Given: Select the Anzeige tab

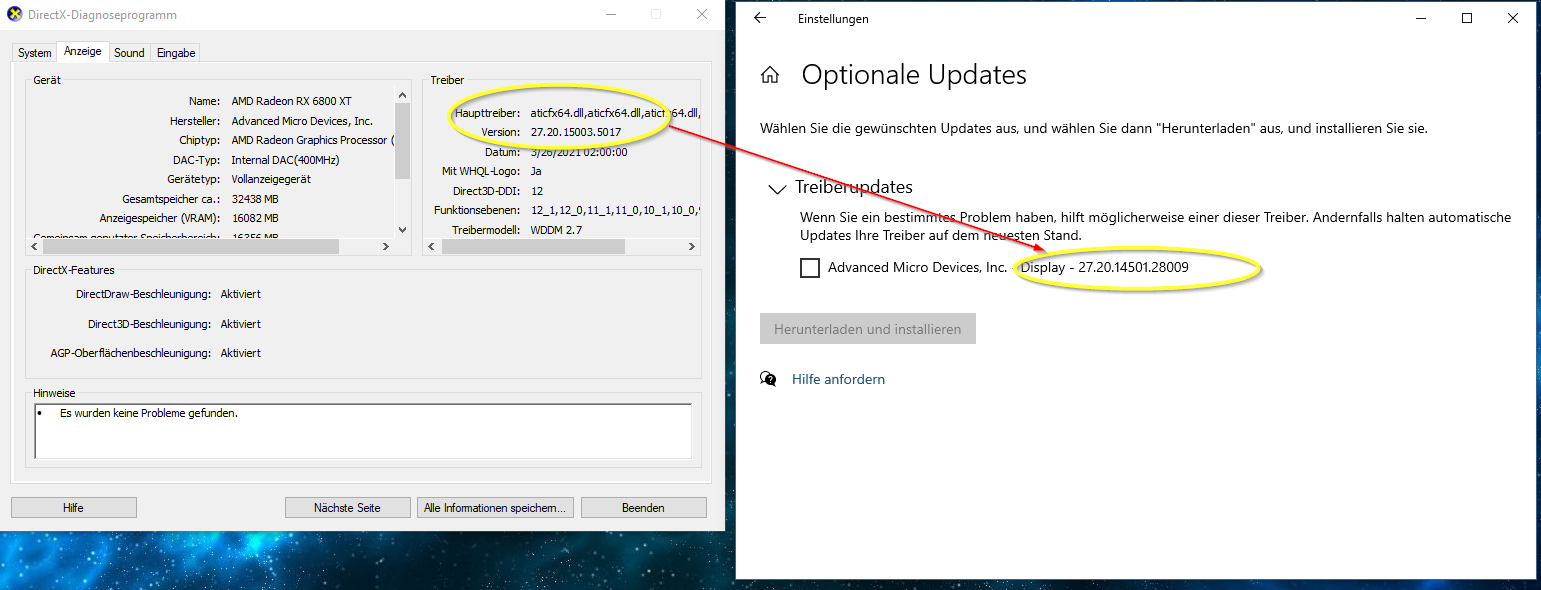Looking at the screenshot, I should [83, 52].
